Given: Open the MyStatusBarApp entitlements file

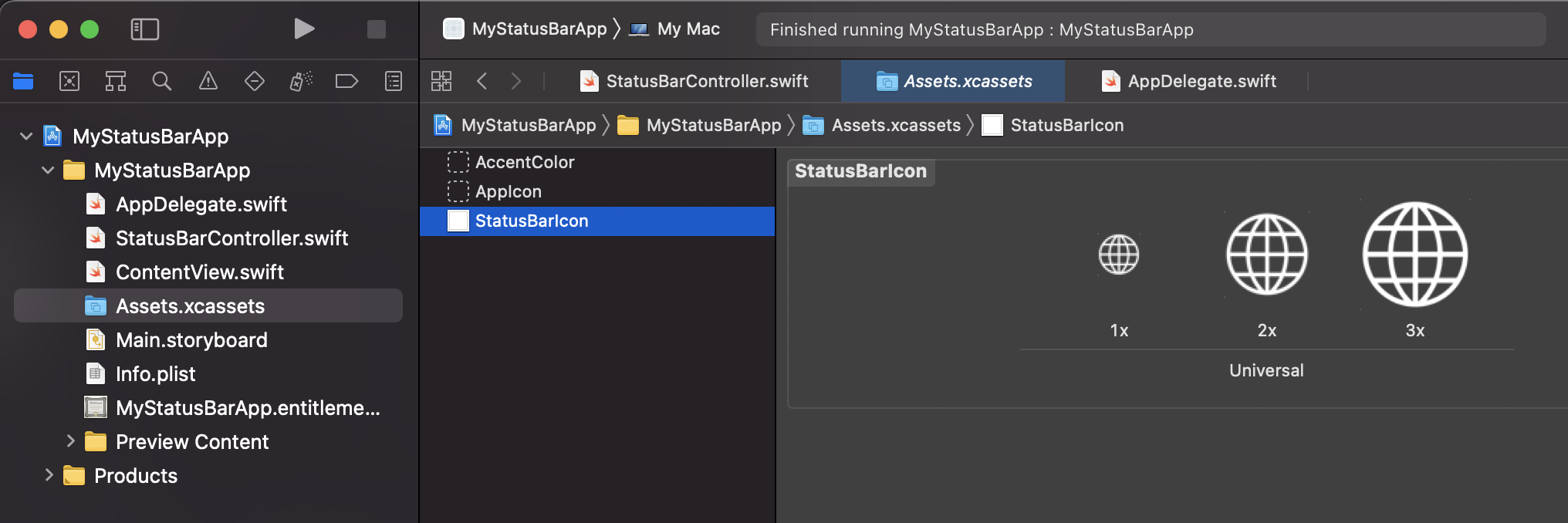Looking at the screenshot, I should pos(232,408).
